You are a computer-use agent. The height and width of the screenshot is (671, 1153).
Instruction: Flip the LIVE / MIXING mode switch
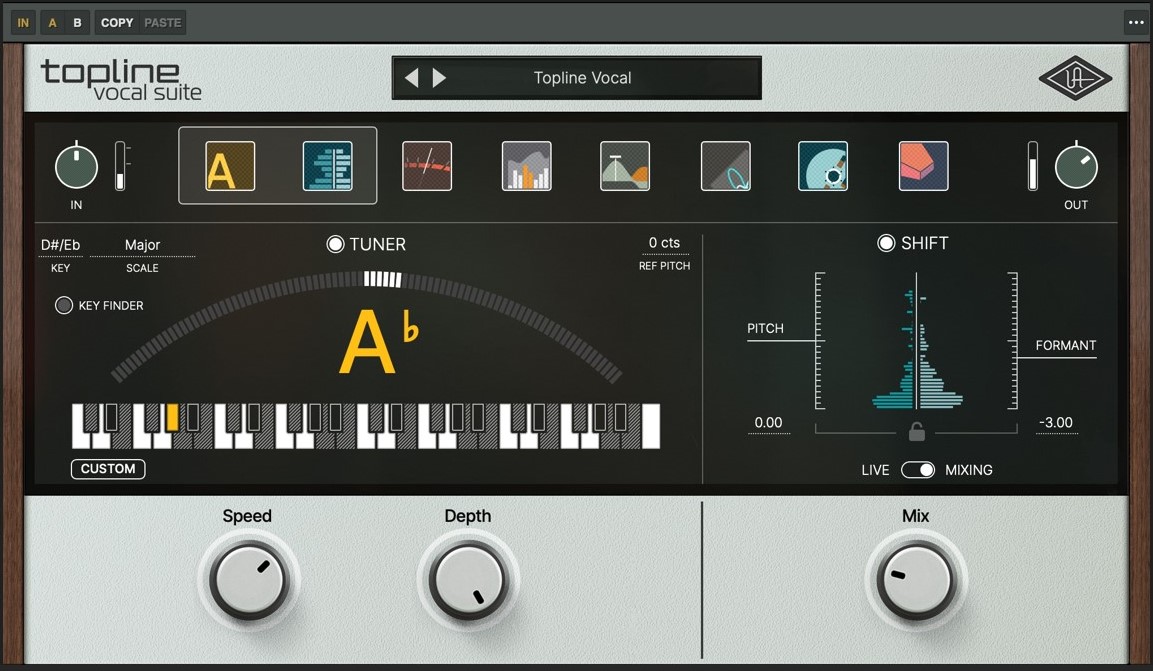pos(917,470)
